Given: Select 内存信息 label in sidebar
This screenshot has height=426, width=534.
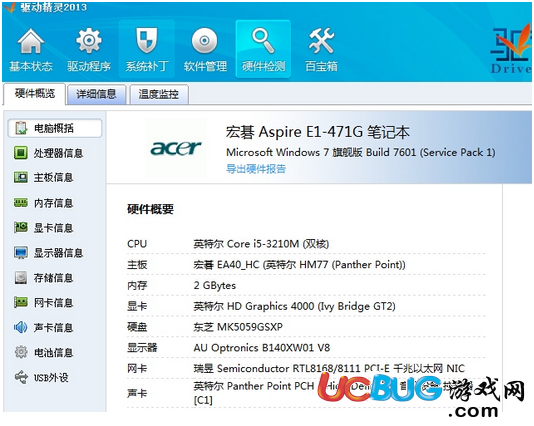Looking at the screenshot, I should 53,203.
